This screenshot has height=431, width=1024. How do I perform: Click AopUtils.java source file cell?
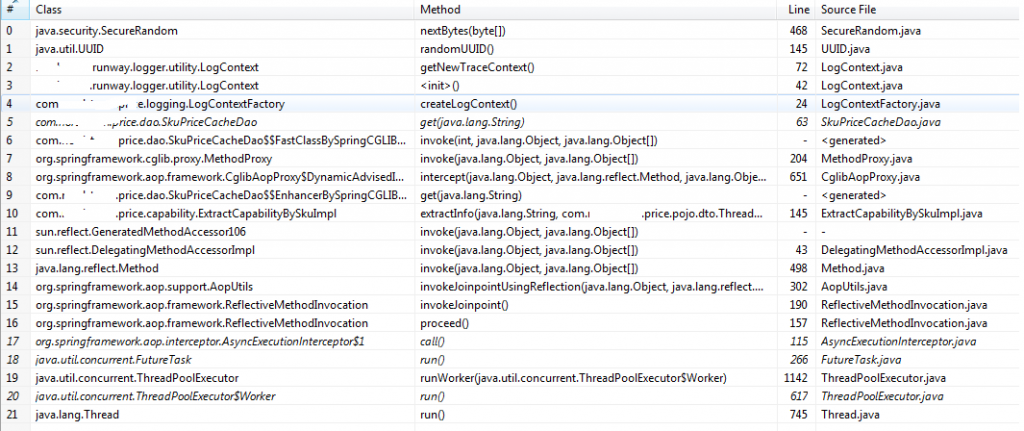click(855, 287)
